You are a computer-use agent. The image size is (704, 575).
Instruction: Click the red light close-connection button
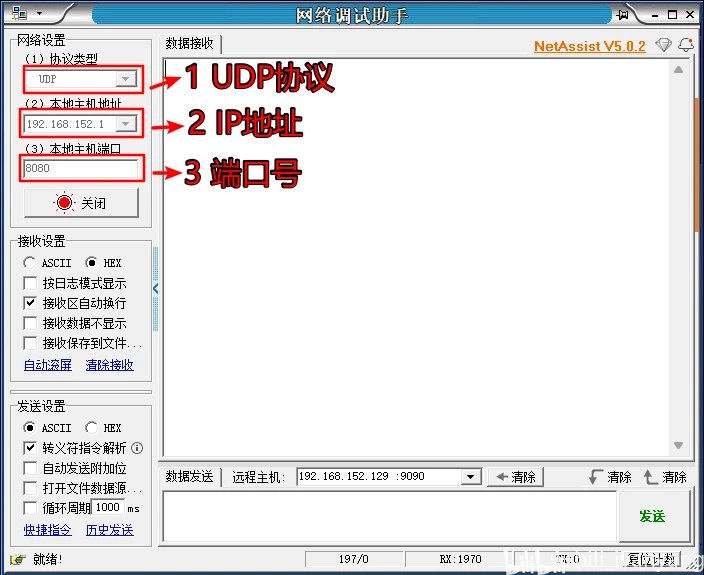click(81, 203)
